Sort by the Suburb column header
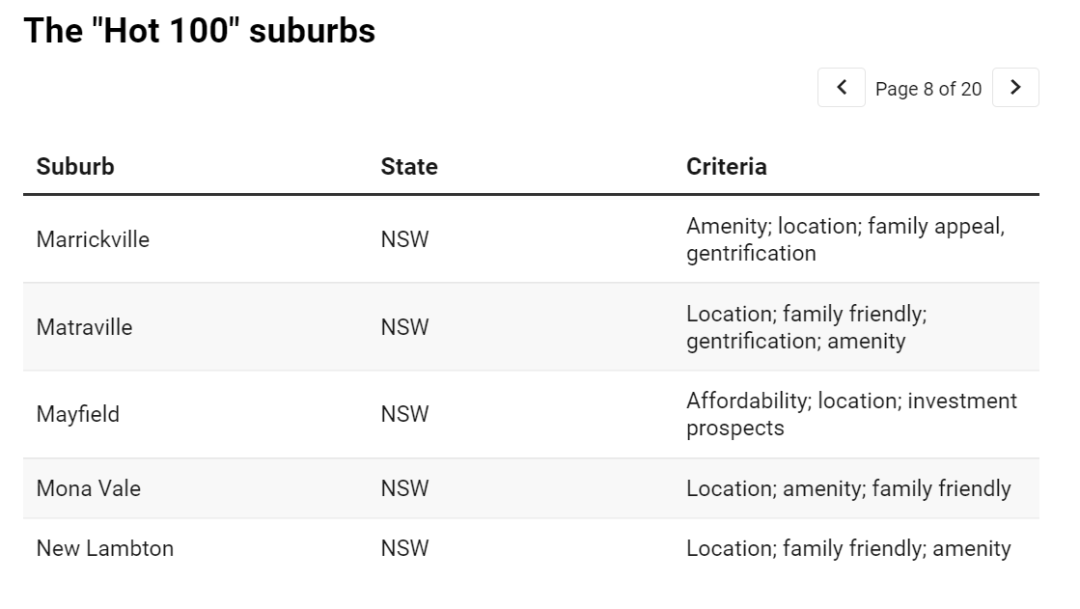 click(x=75, y=167)
